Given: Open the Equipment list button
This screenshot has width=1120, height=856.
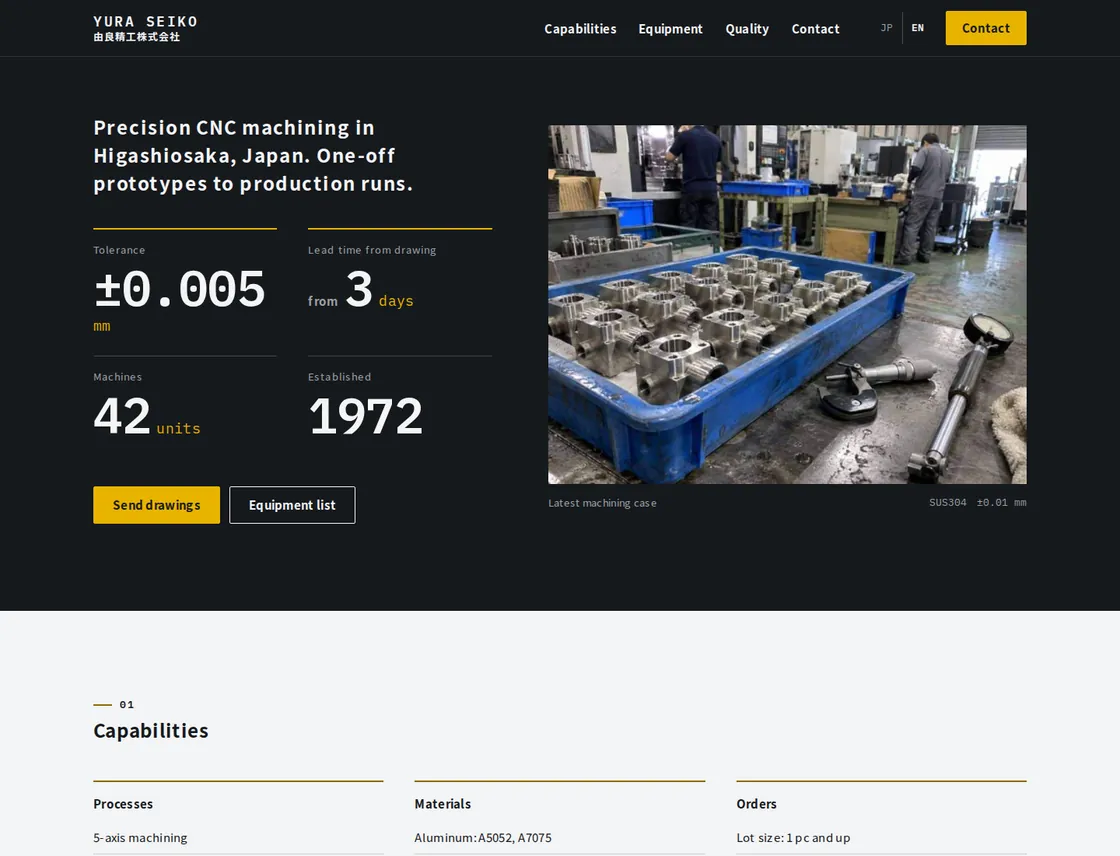Looking at the screenshot, I should 292,505.
